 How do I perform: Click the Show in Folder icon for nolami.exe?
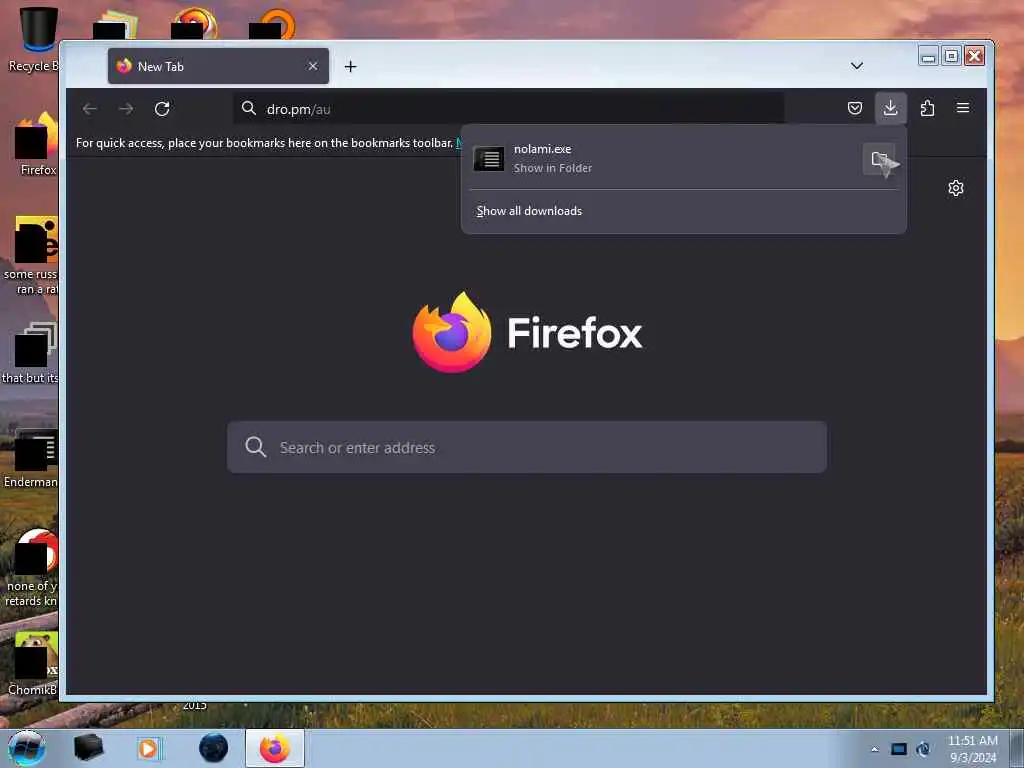pos(879,159)
